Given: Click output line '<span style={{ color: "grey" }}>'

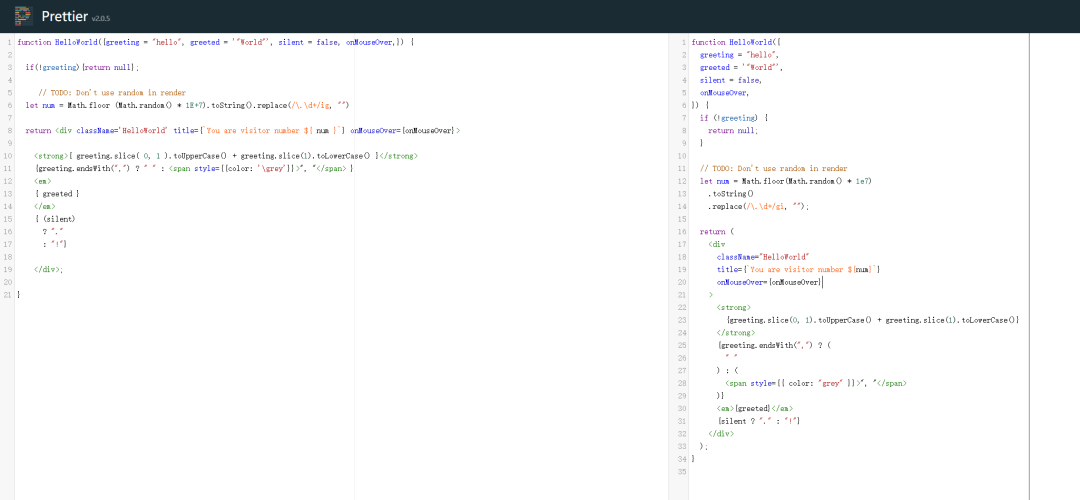Looking at the screenshot, I should point(816,382).
